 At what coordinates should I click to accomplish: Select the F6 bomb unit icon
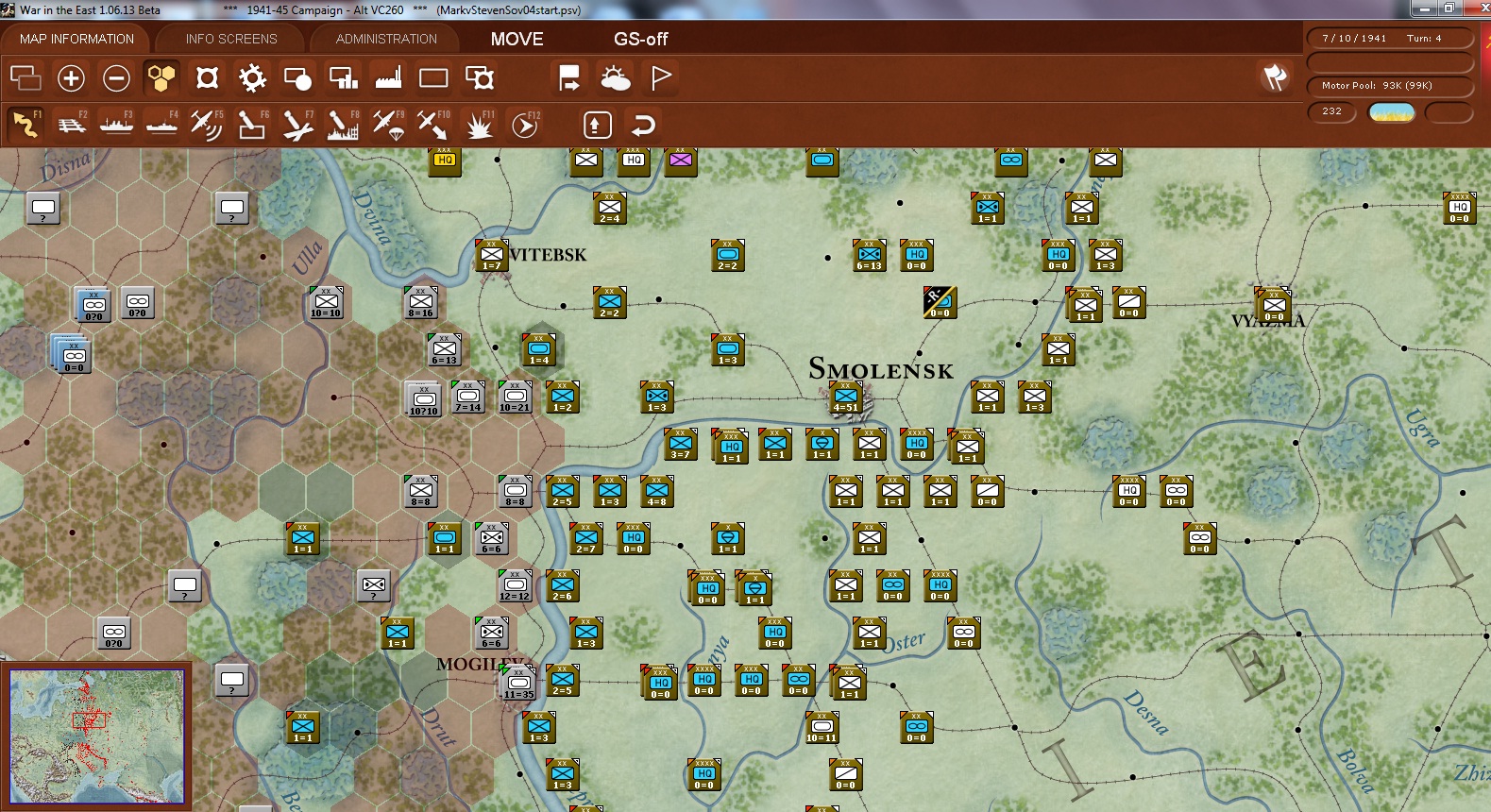click(252, 125)
